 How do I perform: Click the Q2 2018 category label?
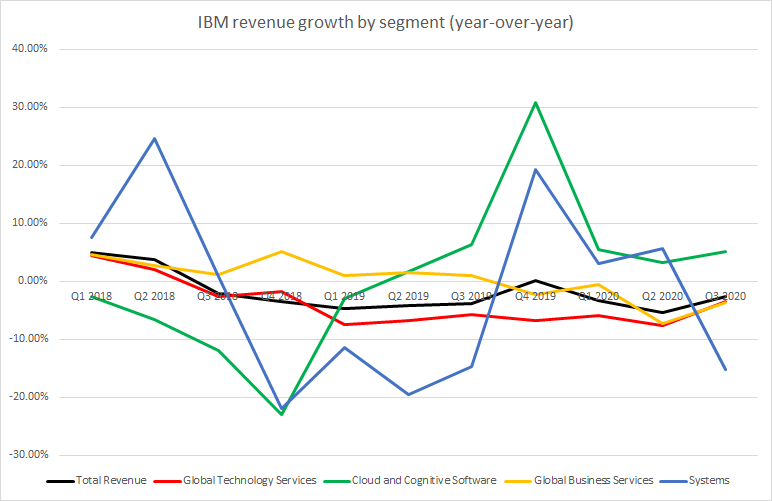[x=155, y=296]
